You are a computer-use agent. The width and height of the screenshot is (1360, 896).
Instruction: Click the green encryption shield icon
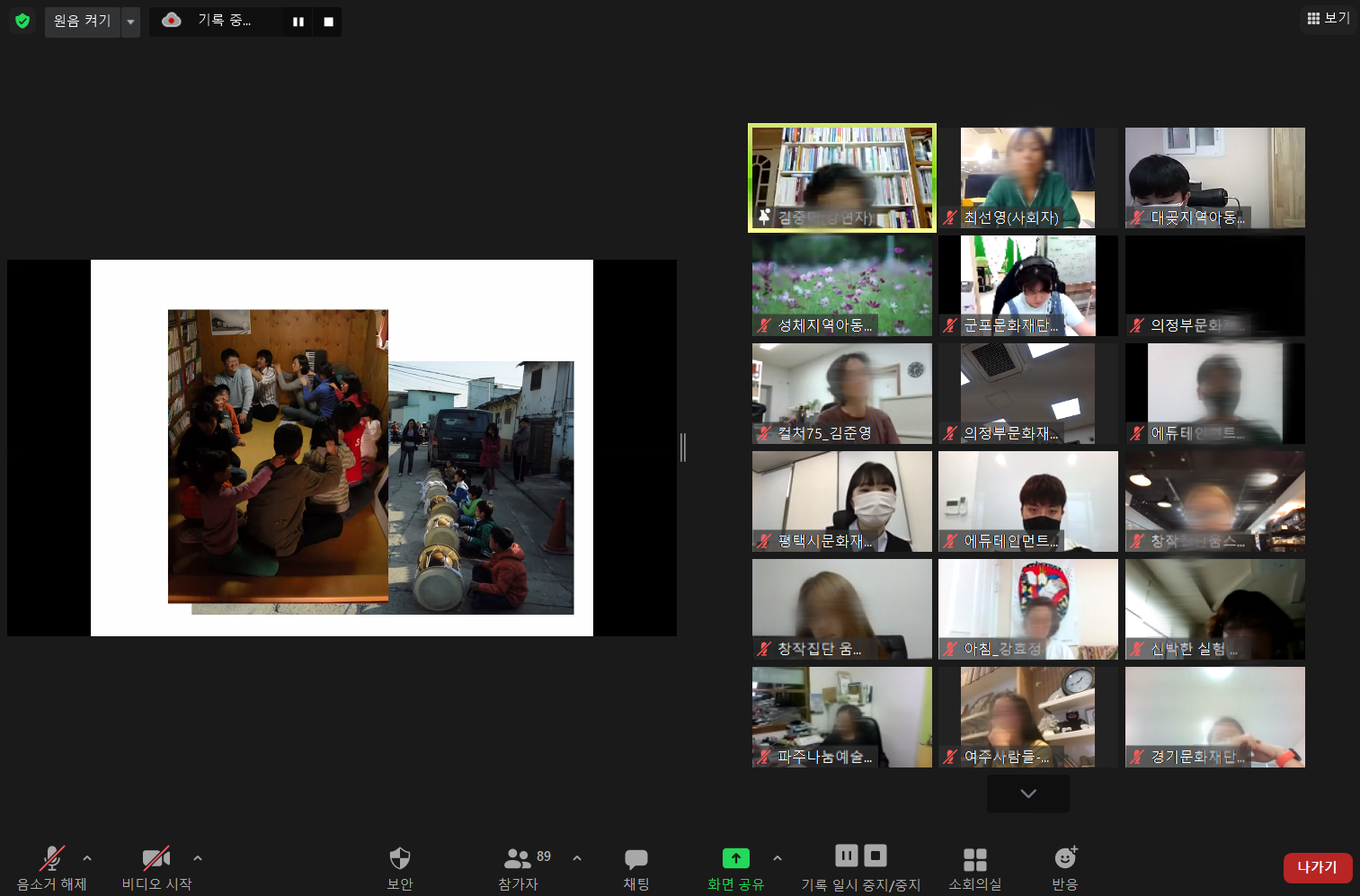point(22,21)
